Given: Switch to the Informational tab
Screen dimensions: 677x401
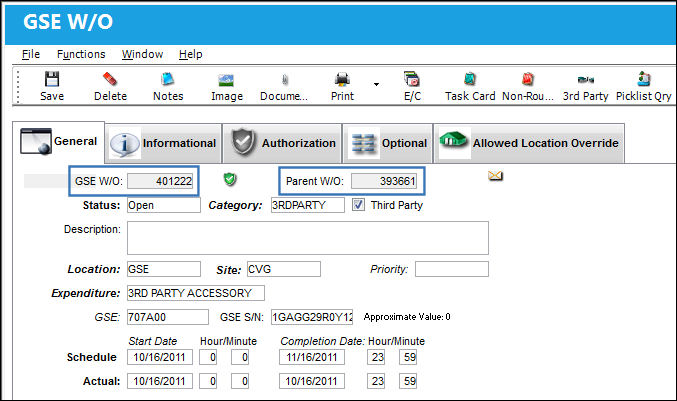Looking at the screenshot, I should (x=164, y=143).
